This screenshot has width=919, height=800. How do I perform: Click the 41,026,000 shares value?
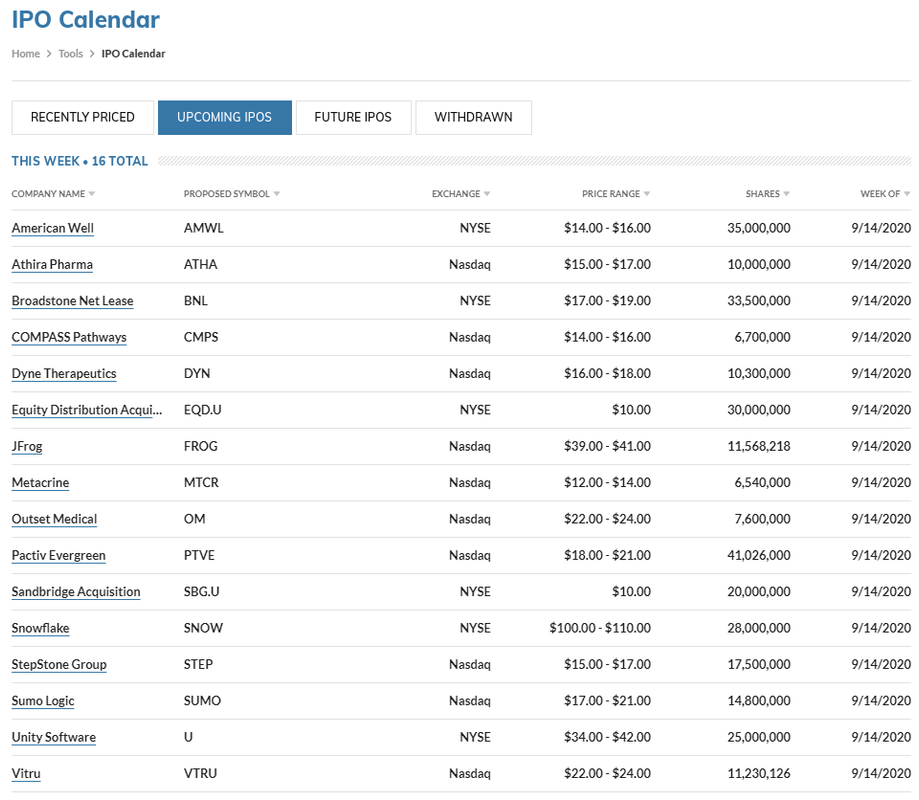tap(759, 556)
